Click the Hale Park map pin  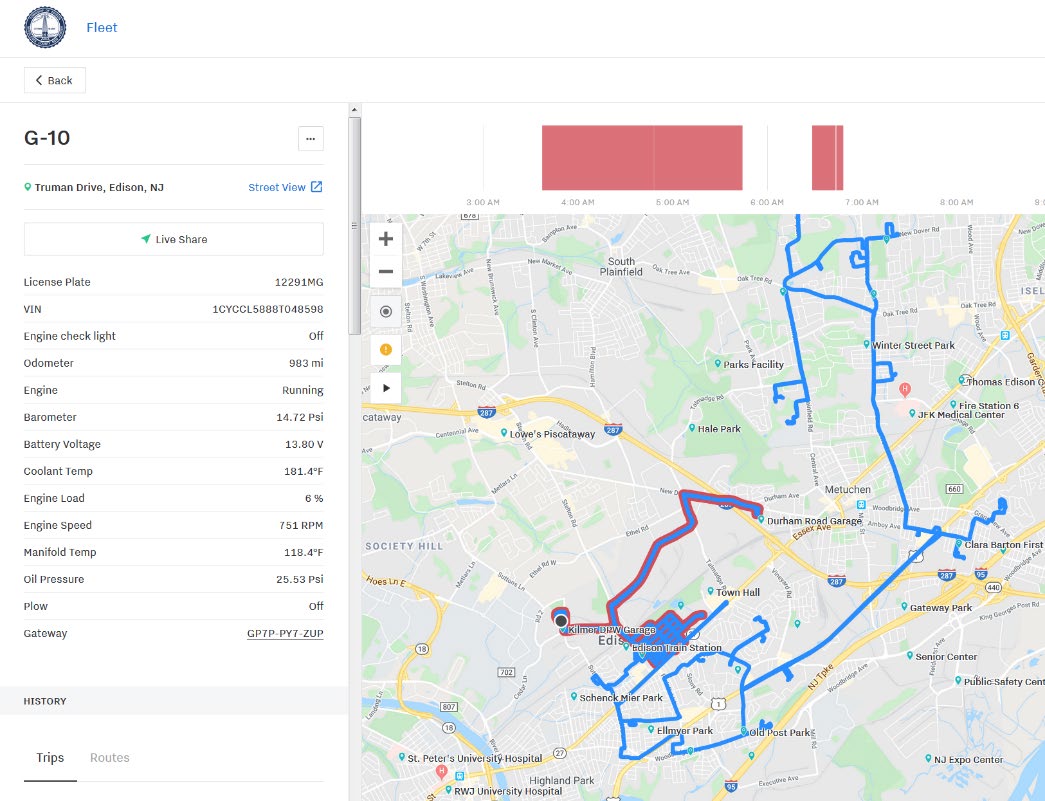692,428
